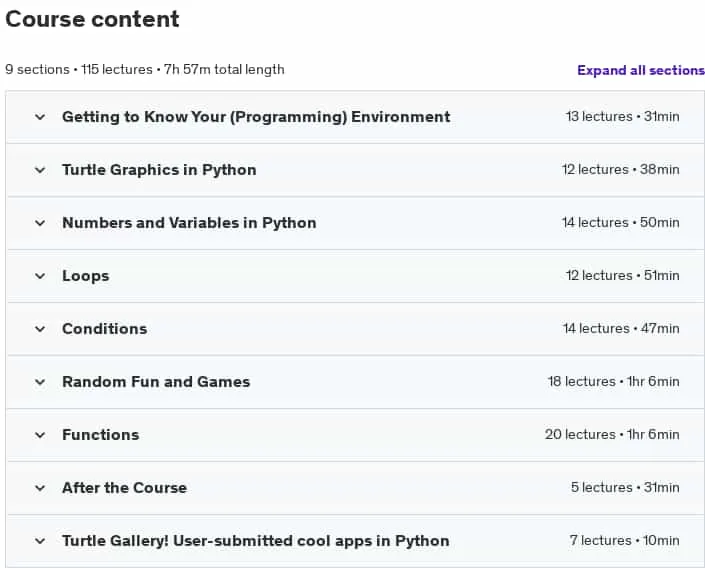705x568 pixels.
Task: Expand Turtle Gallery section chevron
Action: pyautogui.click(x=40, y=541)
